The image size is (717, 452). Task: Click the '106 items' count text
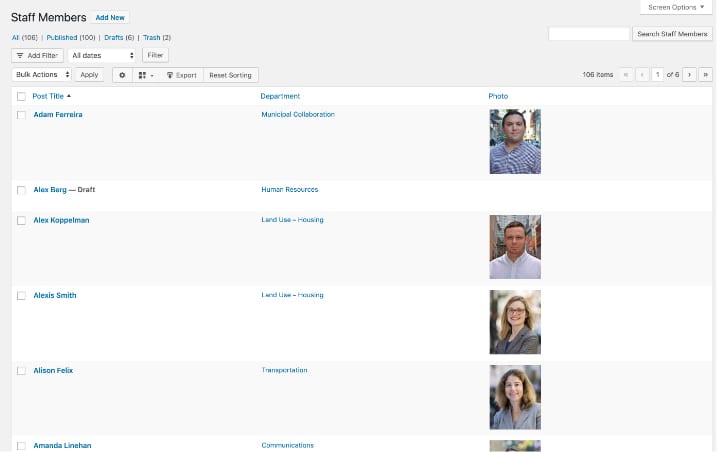pos(597,75)
